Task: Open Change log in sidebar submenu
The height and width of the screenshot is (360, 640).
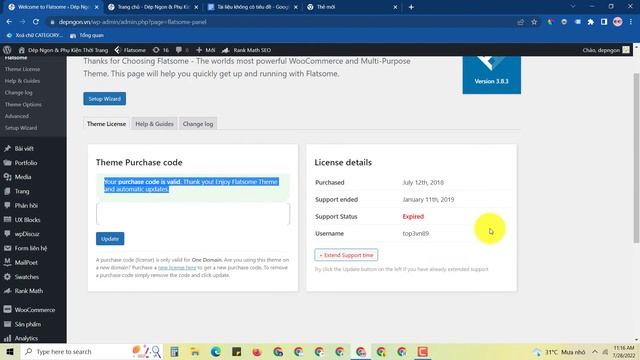Action: [18, 93]
